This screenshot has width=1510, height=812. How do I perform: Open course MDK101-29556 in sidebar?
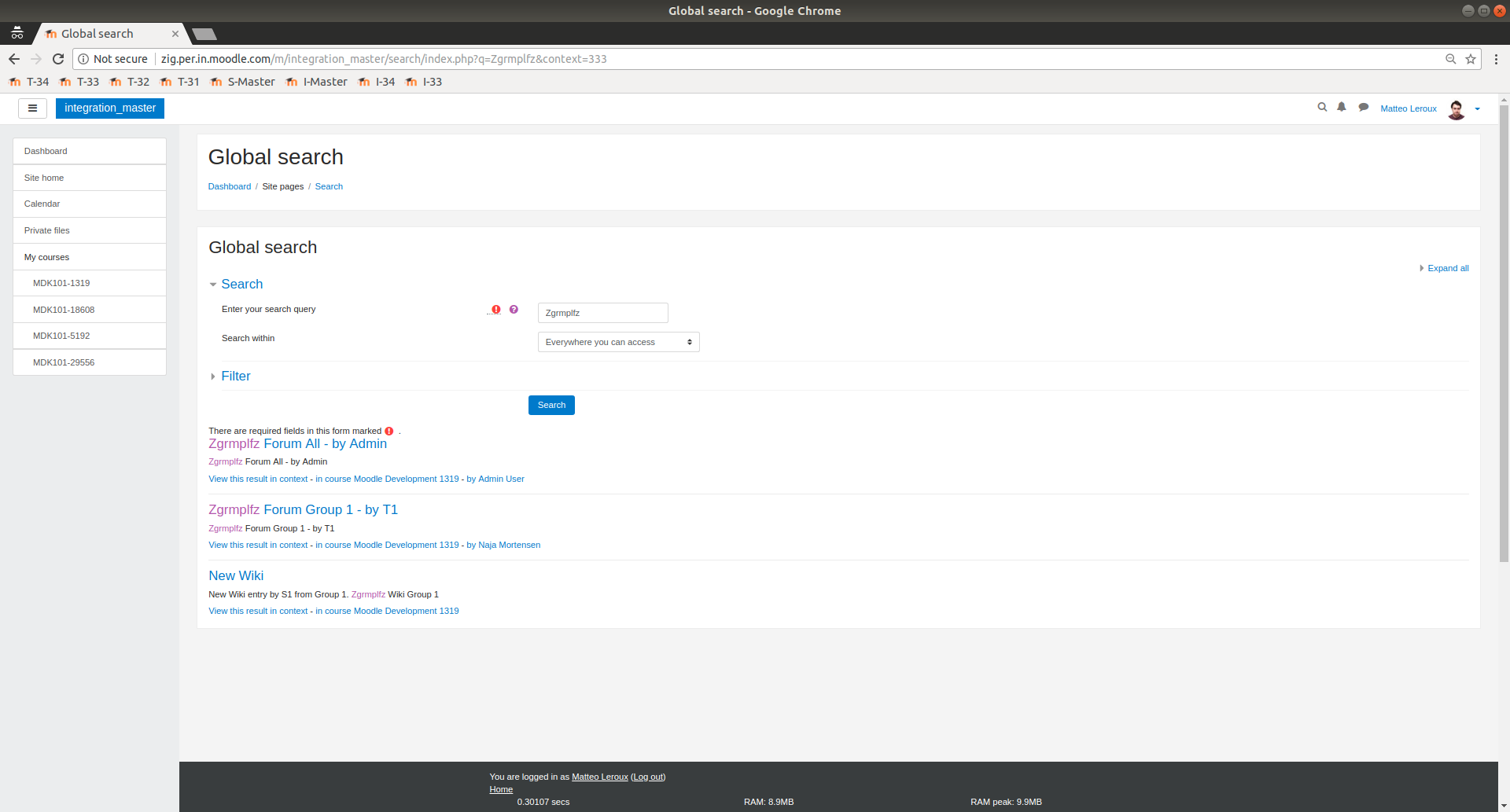tap(90, 362)
